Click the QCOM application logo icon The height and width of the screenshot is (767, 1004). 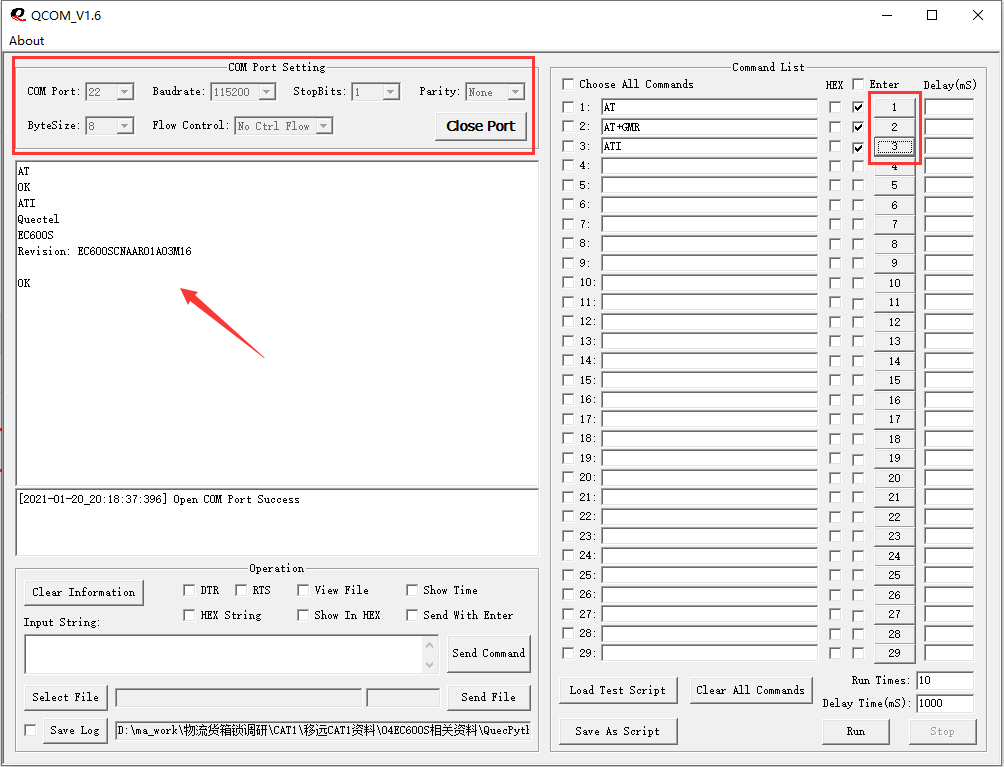pos(18,15)
